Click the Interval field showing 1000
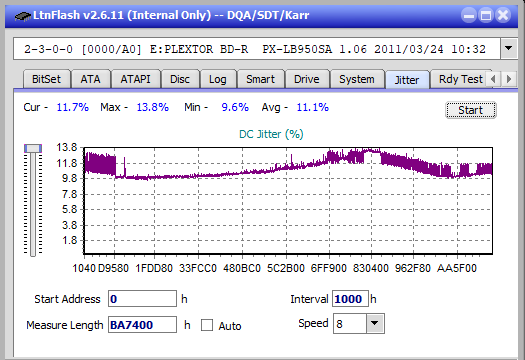The image size is (525, 360). (350, 299)
